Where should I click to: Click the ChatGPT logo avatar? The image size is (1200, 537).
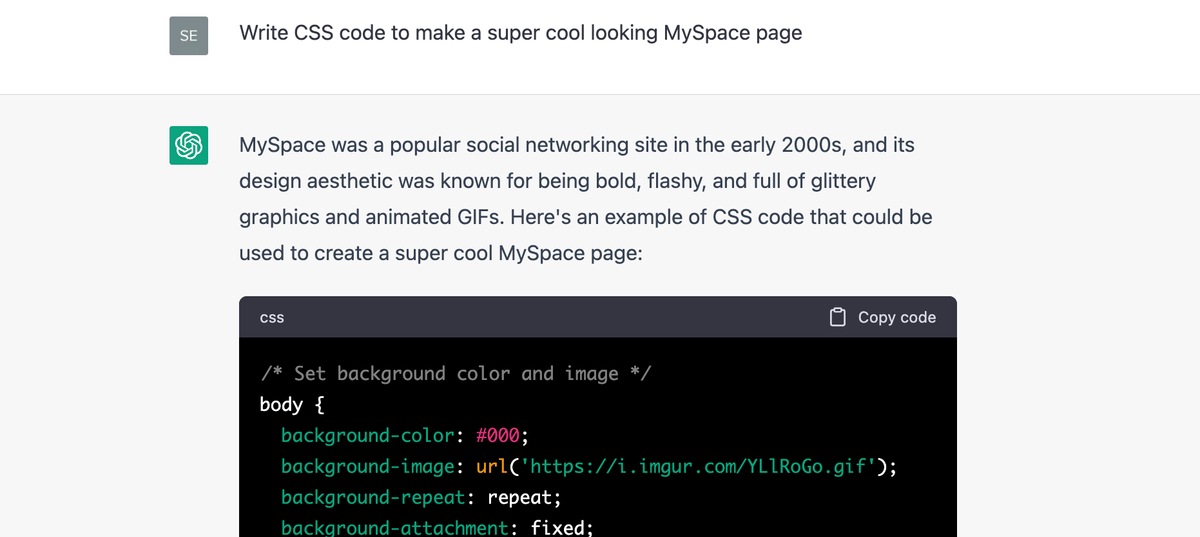189,146
